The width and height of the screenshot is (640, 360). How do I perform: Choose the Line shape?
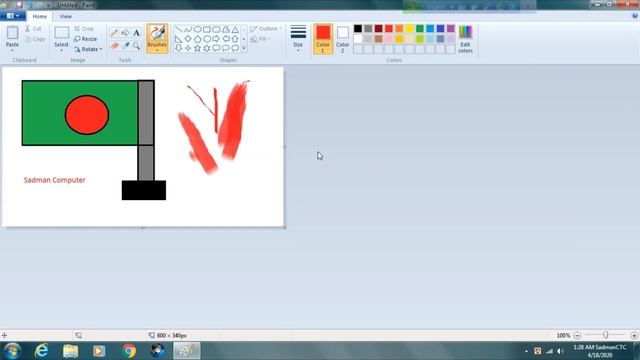click(179, 29)
